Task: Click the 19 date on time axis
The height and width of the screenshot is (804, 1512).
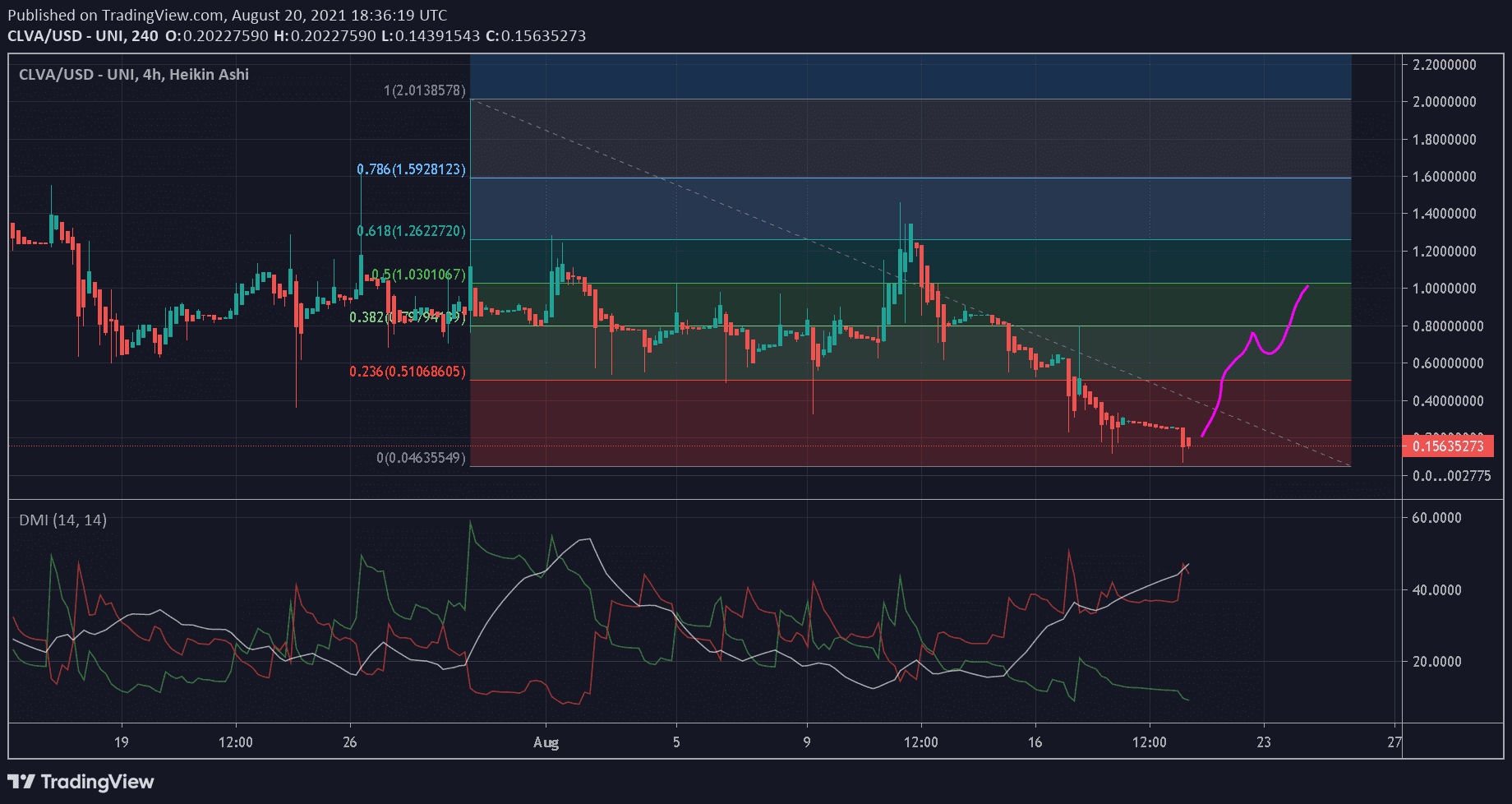Action: (x=121, y=742)
